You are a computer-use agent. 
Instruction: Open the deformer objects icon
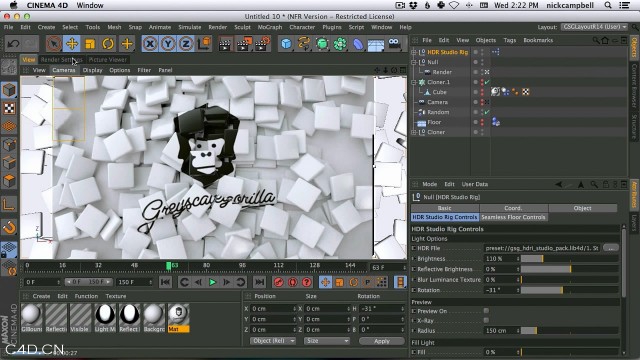358,44
